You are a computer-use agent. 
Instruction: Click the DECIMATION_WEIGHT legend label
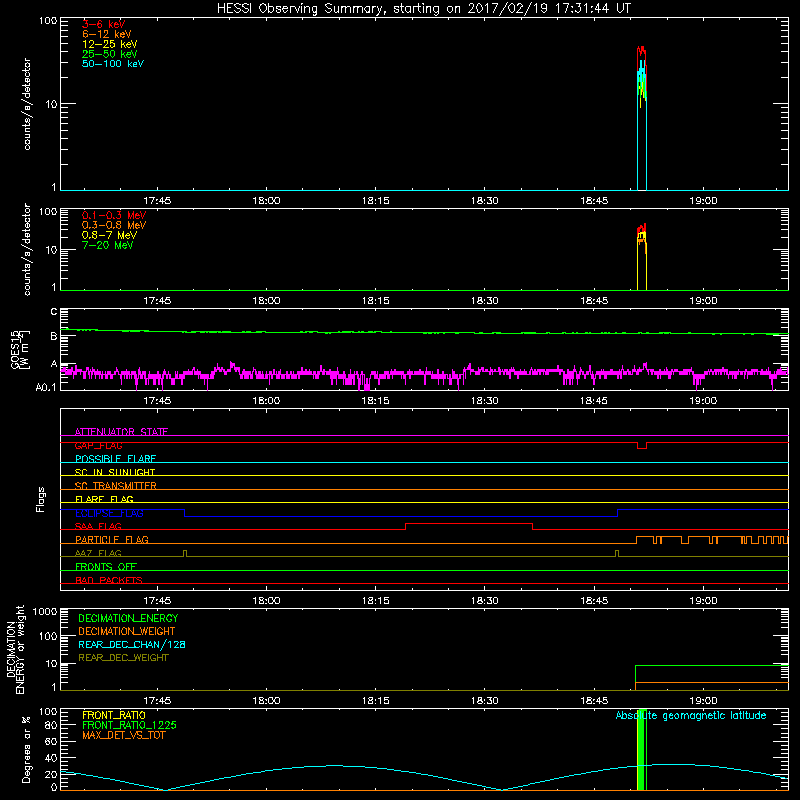coord(127,632)
